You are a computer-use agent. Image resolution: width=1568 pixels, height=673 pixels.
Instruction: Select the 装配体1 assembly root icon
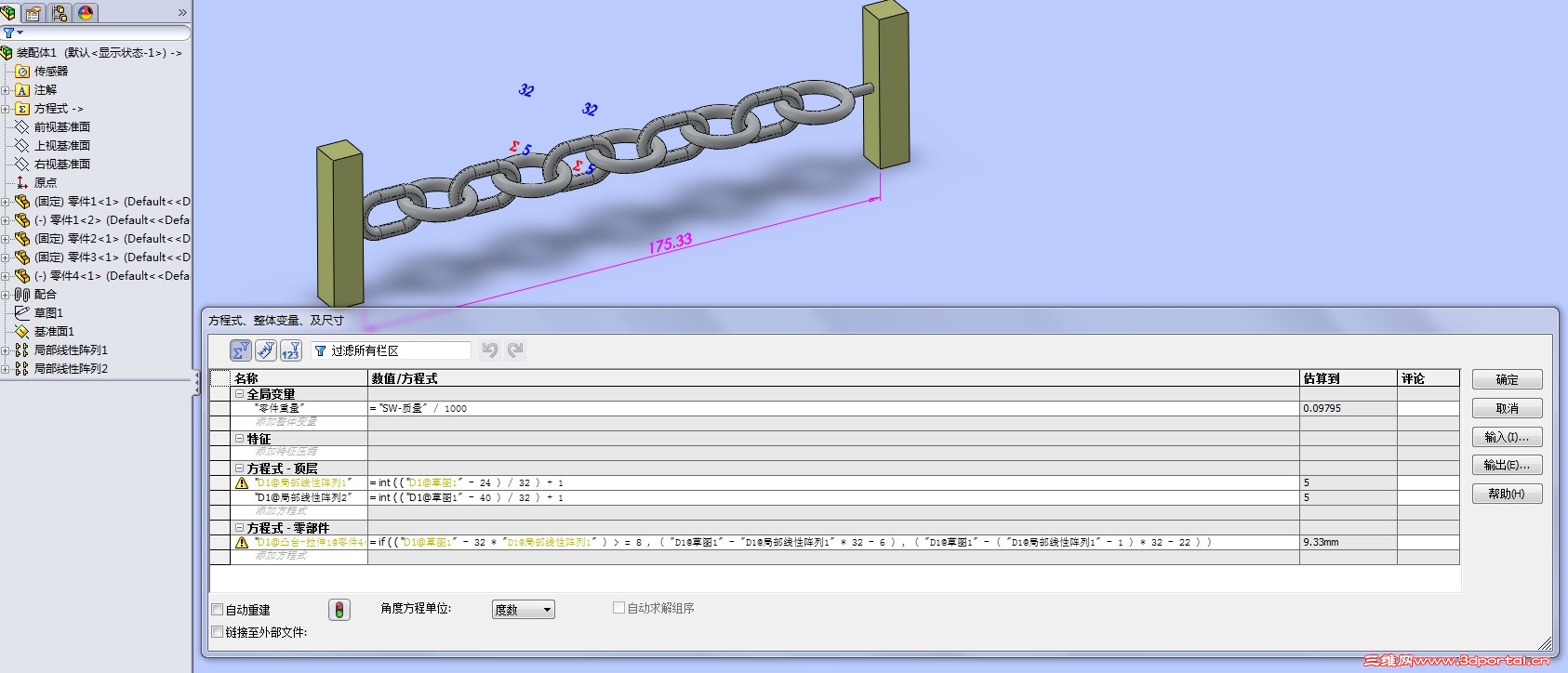(x=7, y=53)
